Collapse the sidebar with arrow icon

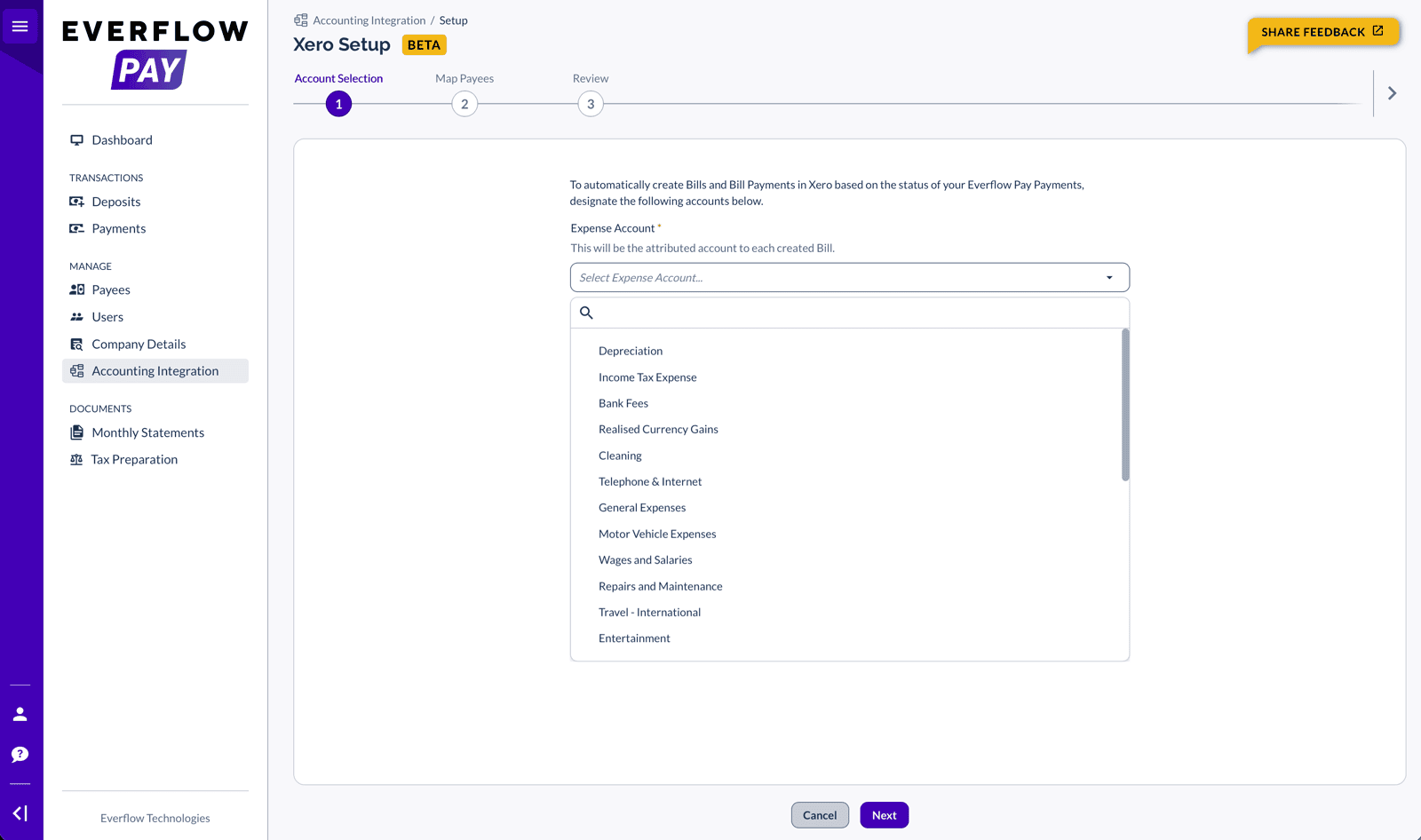20,813
